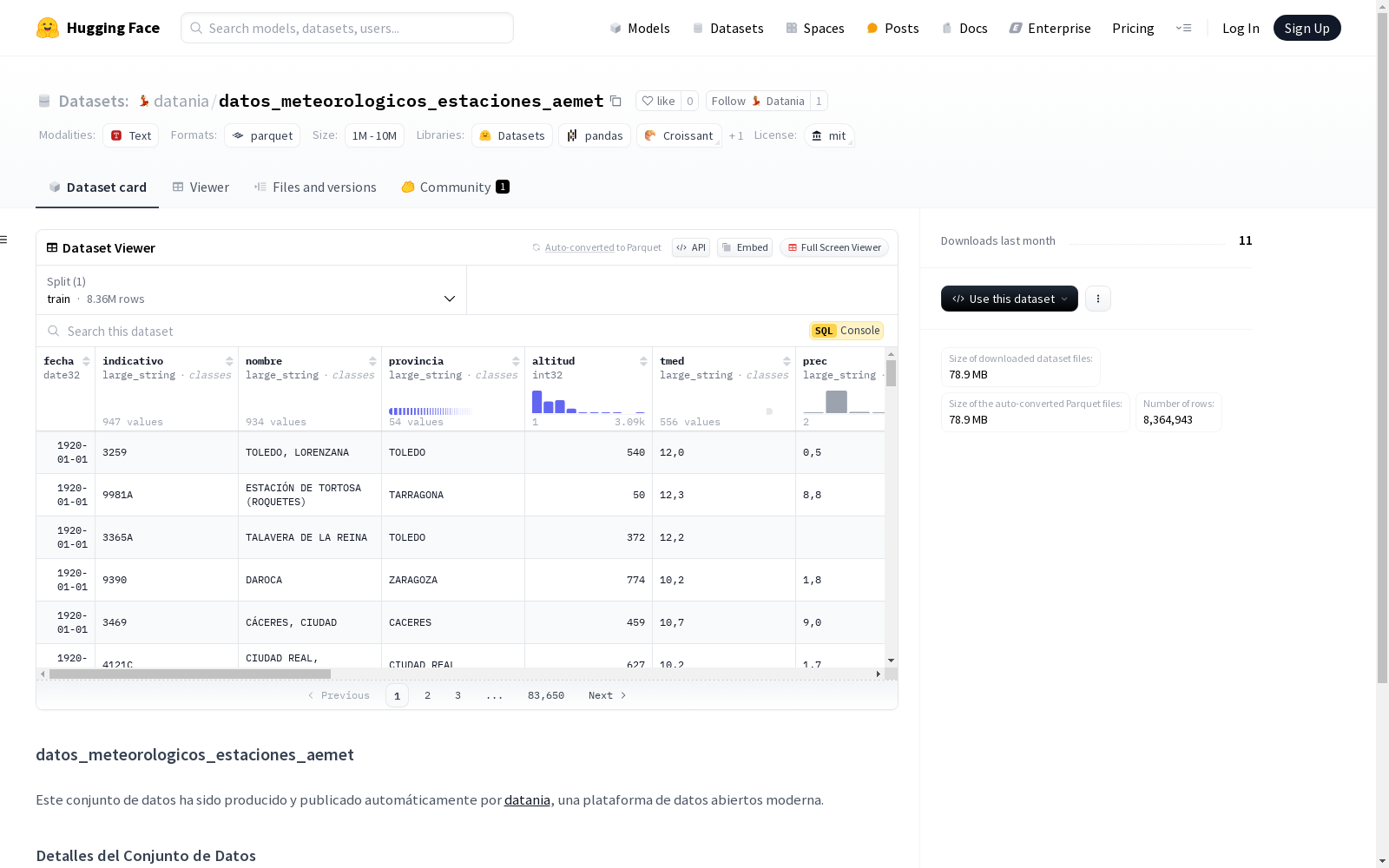Viewport: 1389px width, 868px height.
Task: Click the prec histogram tallest bar
Action: pos(836,401)
